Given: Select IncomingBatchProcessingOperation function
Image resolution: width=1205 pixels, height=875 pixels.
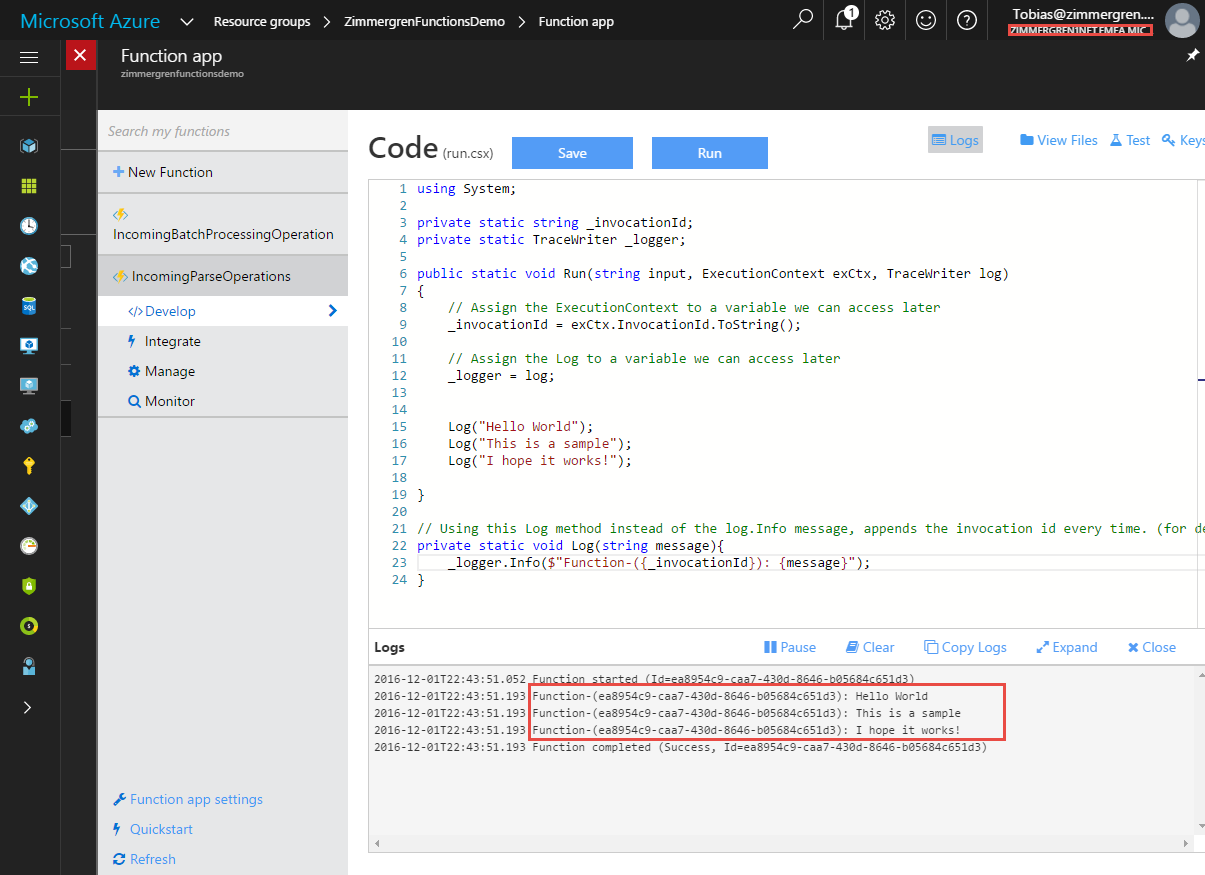Looking at the screenshot, I should [x=223, y=224].
